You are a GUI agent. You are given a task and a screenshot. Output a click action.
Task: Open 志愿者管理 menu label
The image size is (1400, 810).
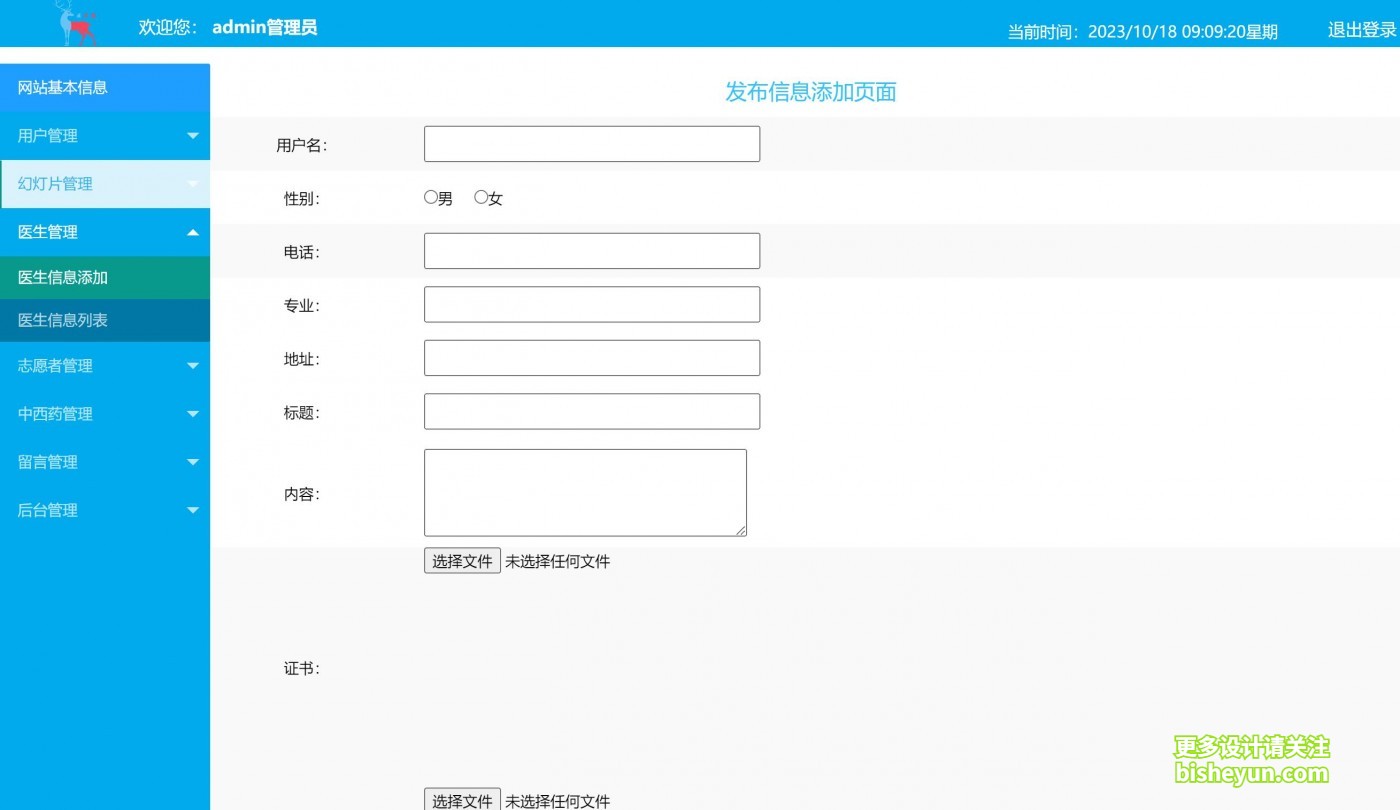[55, 366]
